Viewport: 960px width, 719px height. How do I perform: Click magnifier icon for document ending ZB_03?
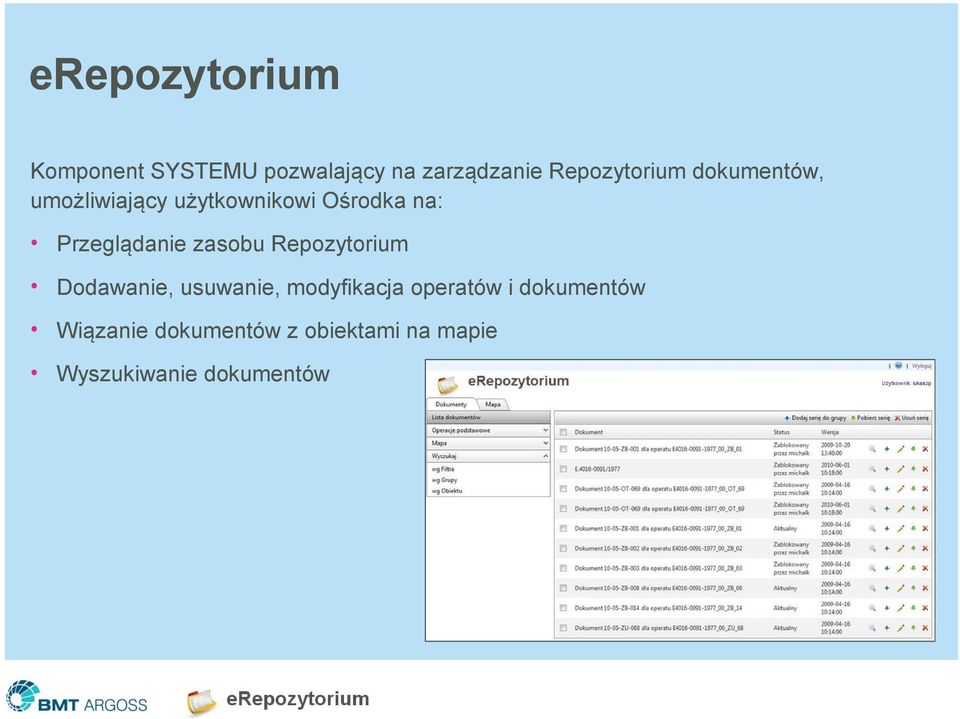(872, 568)
